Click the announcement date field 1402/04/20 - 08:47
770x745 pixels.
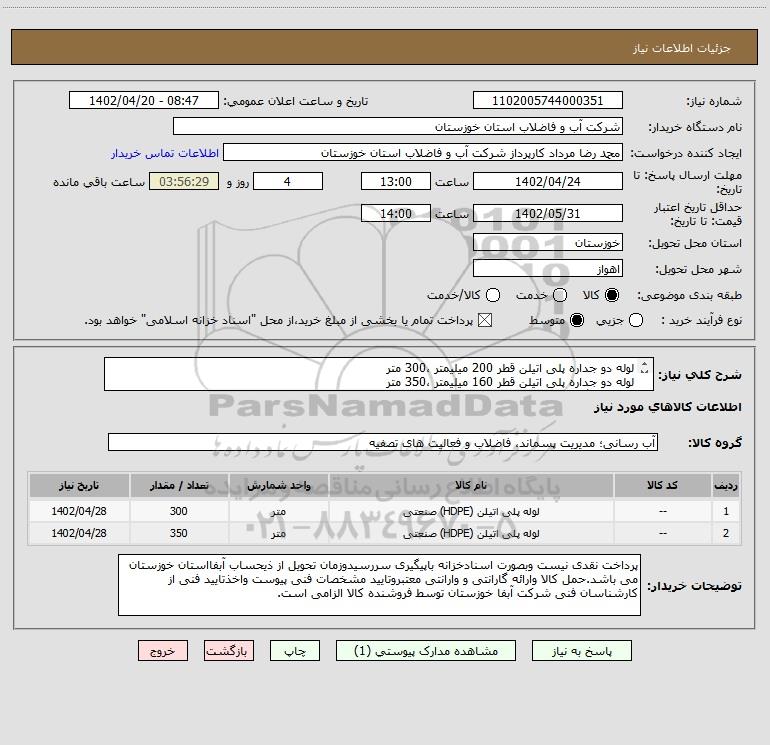click(x=144, y=100)
